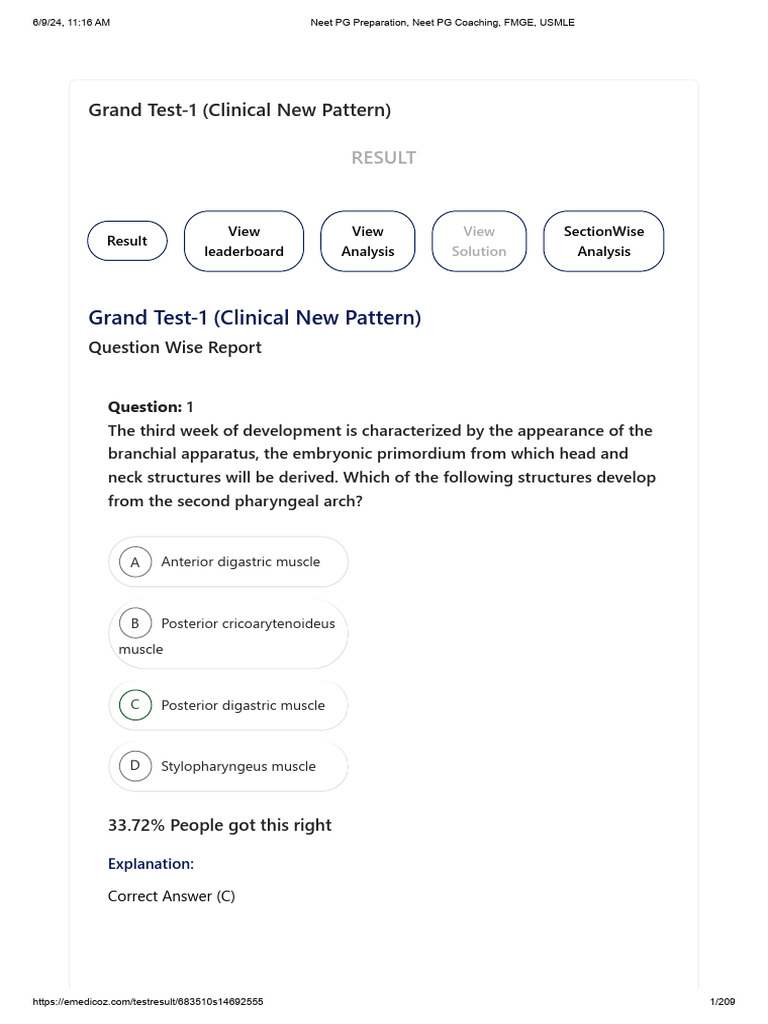
Task: Click the RESULT header label
Action: [x=383, y=158]
